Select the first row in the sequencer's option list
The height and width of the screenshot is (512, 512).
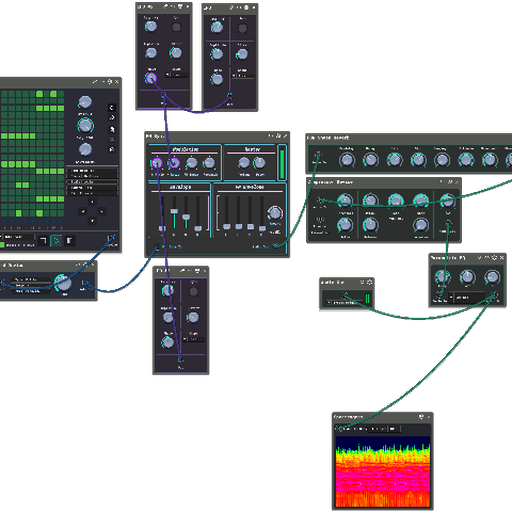click(92, 170)
